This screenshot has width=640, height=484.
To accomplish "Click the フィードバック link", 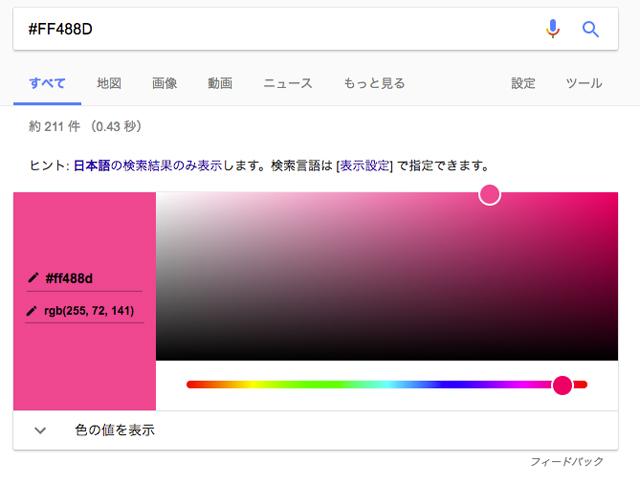I will [566, 462].
